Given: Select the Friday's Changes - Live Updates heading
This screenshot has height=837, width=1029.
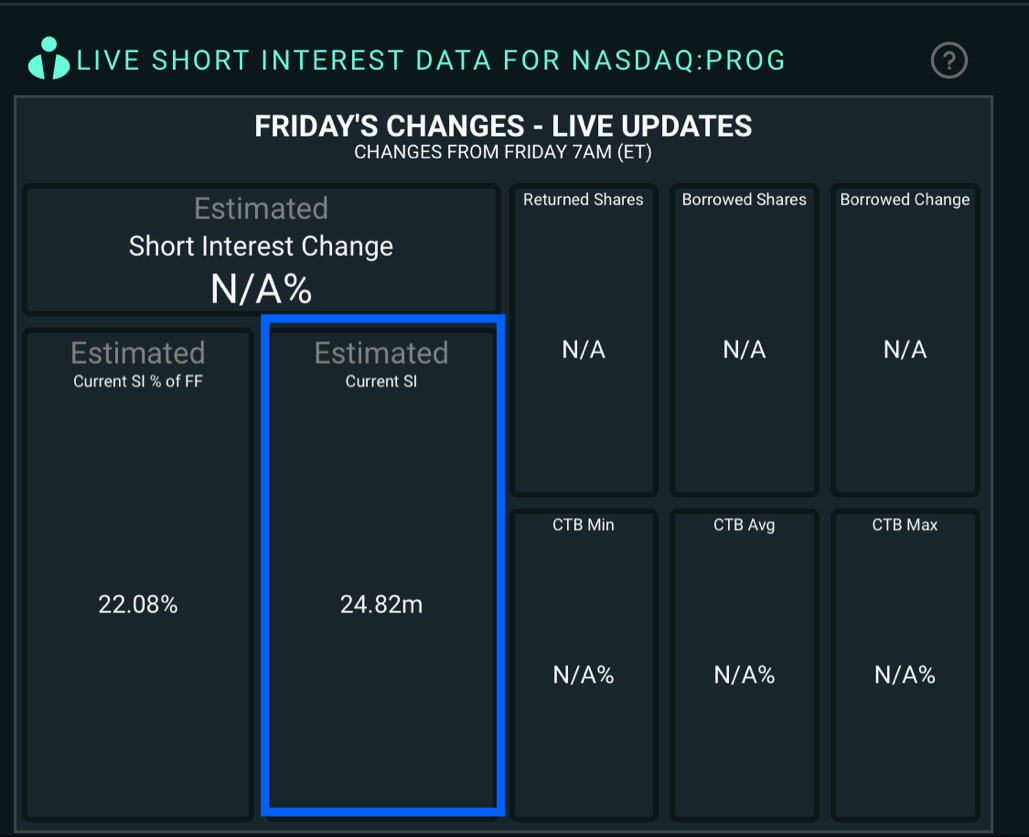Looking at the screenshot, I should (503, 126).
